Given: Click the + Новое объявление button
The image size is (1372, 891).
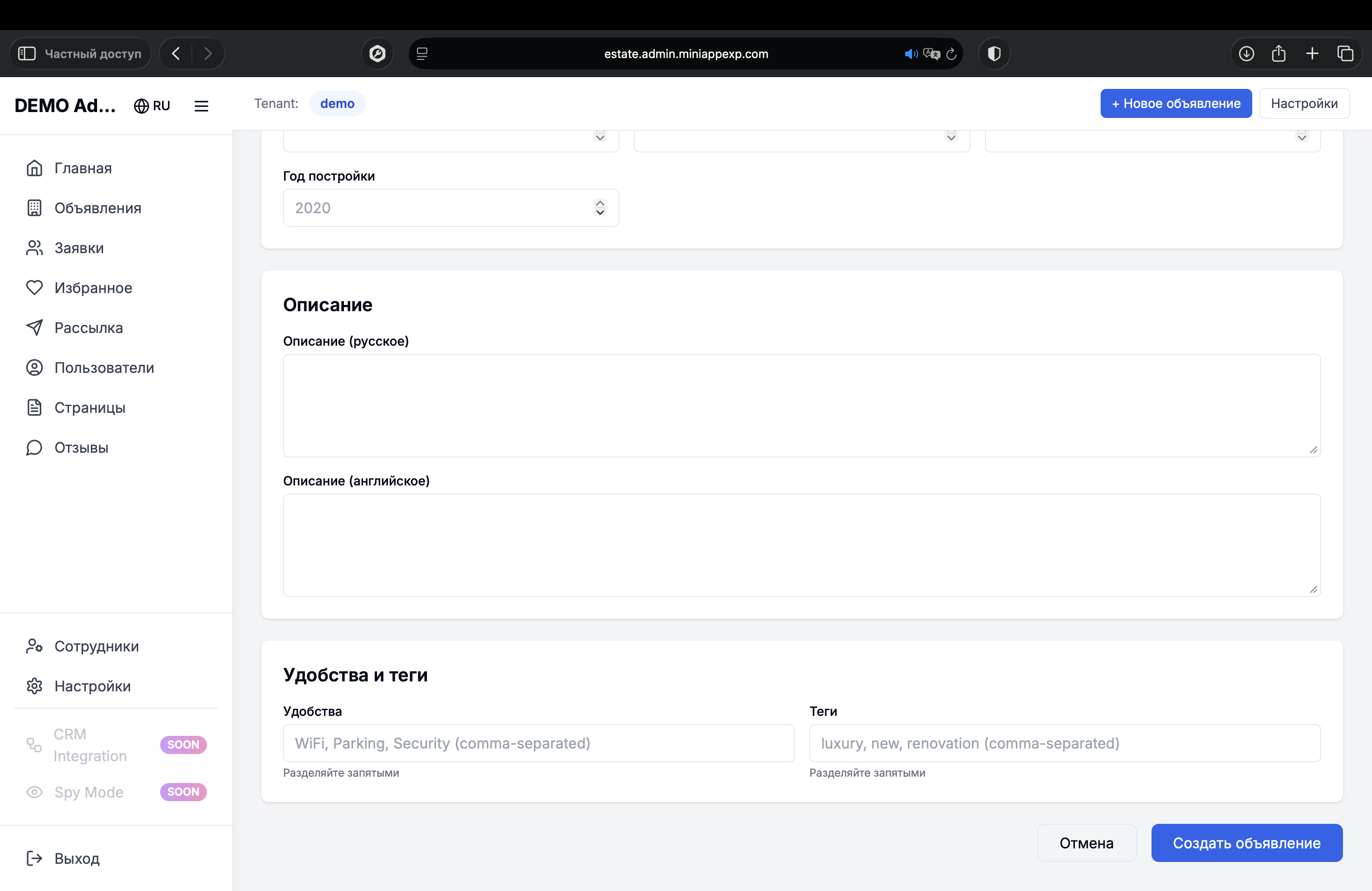Looking at the screenshot, I should coord(1176,104).
